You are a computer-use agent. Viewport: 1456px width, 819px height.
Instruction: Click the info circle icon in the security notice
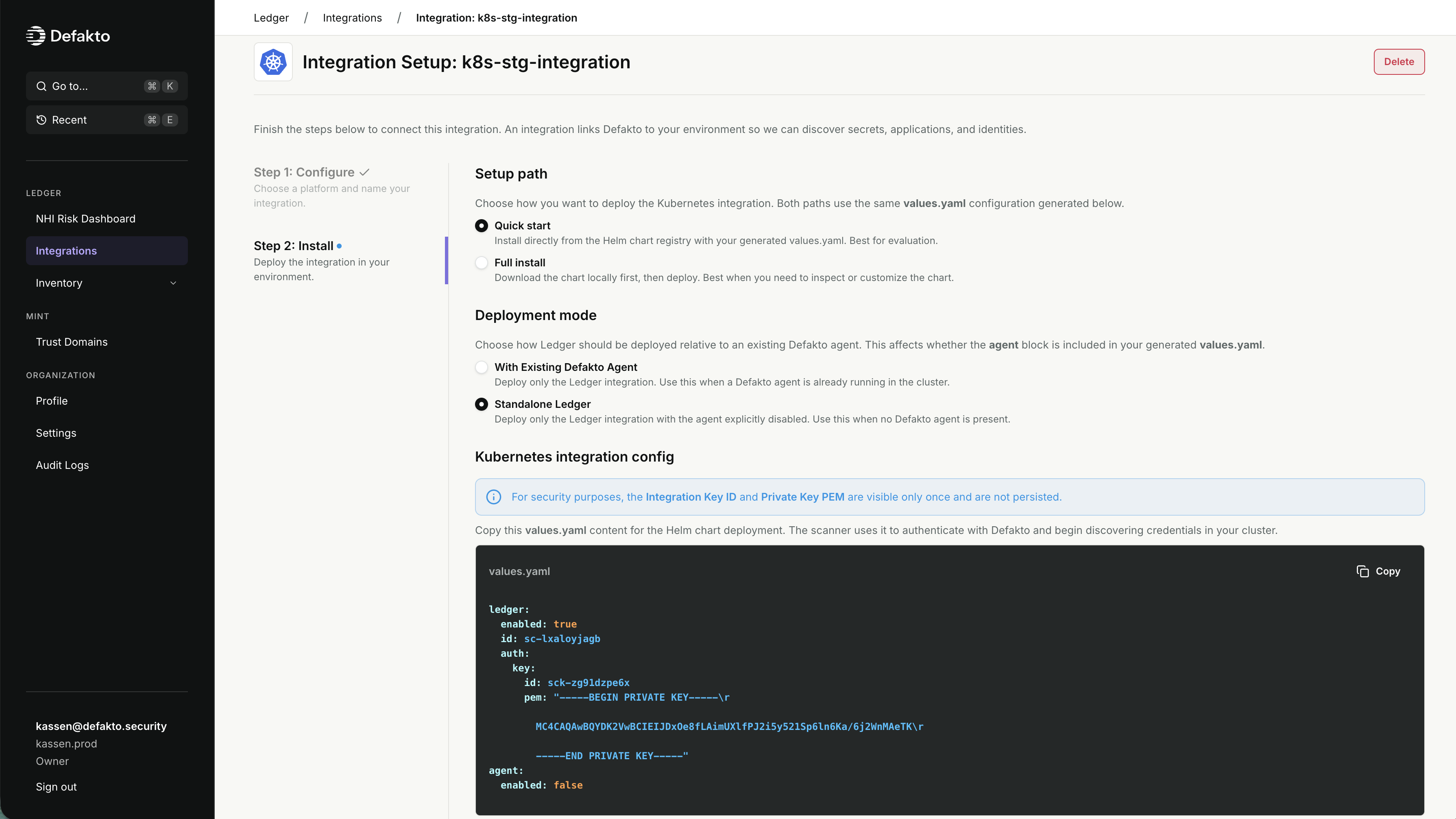(493, 497)
